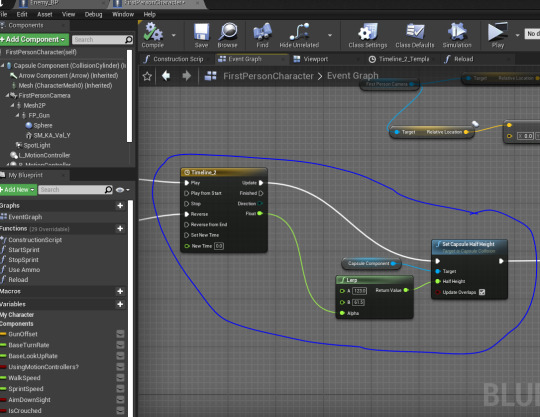Click Set Capsule Half Height node header

point(469,246)
